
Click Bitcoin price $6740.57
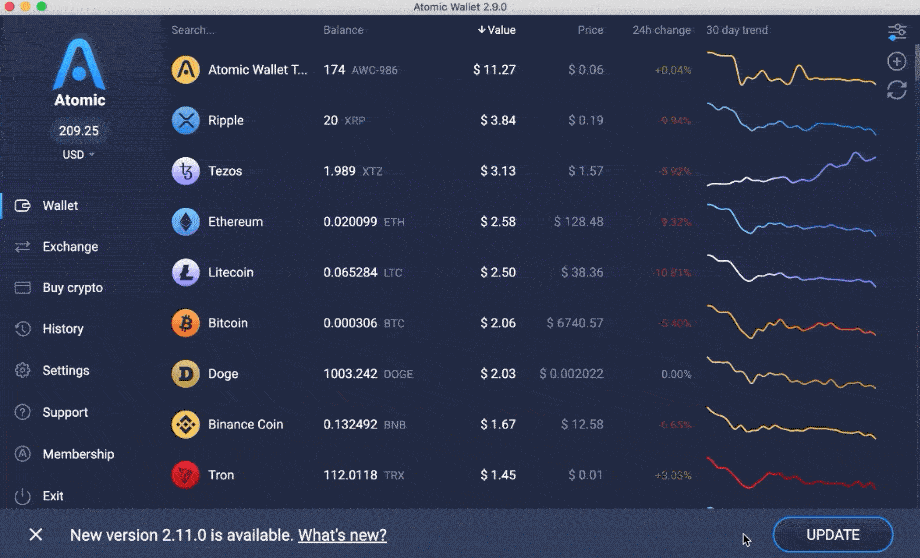[574, 323]
